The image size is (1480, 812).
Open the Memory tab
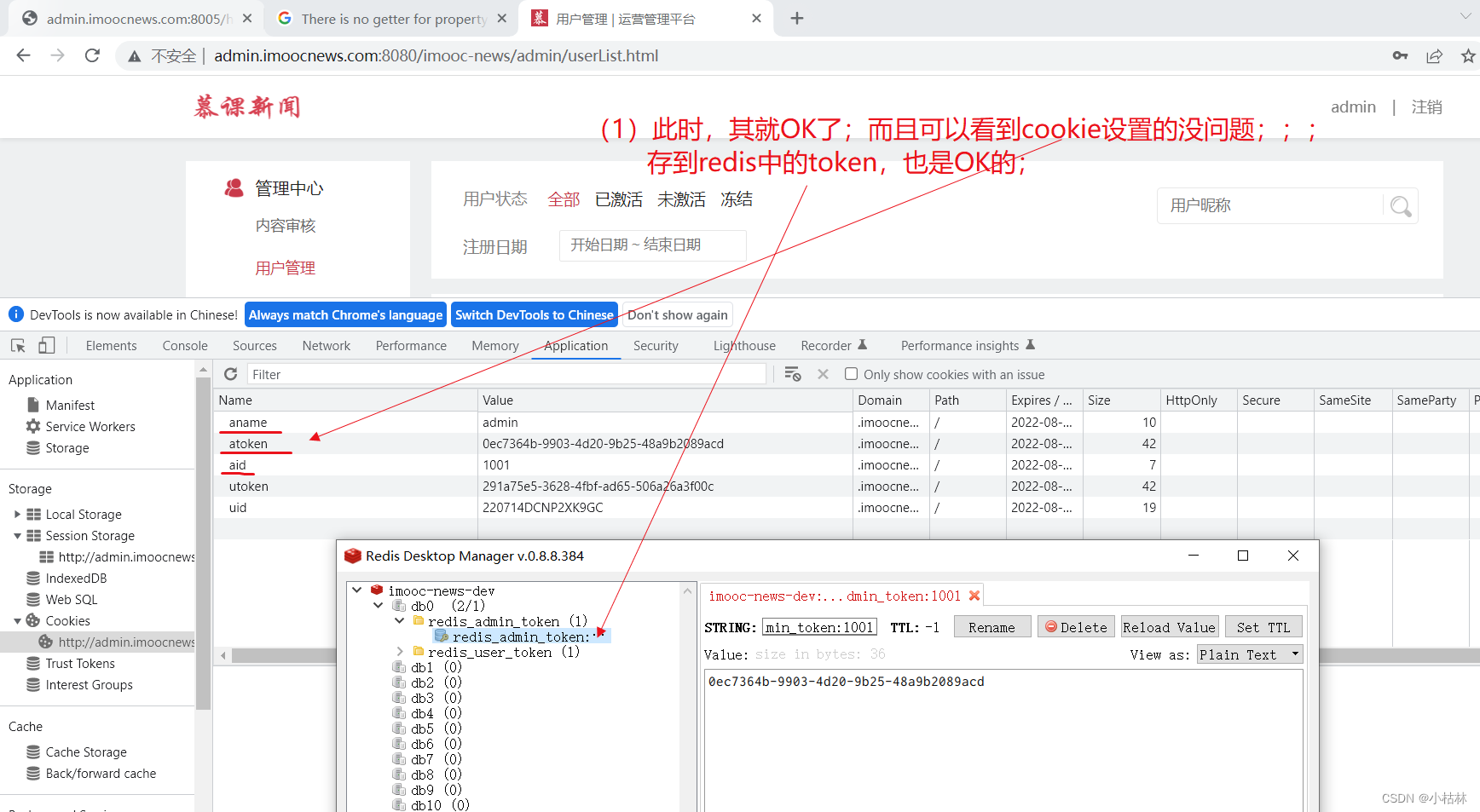(x=495, y=346)
